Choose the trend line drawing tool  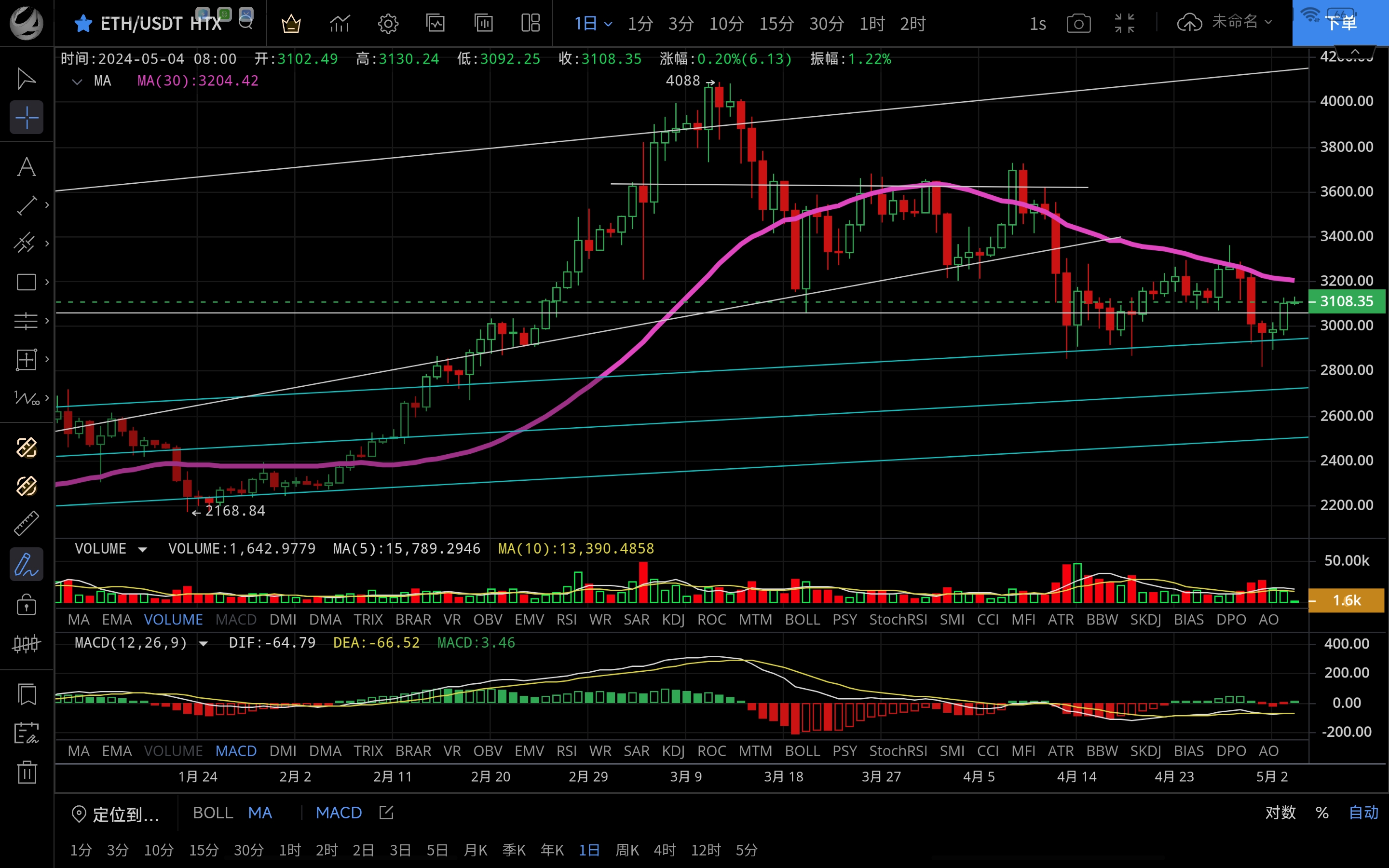tap(27, 205)
